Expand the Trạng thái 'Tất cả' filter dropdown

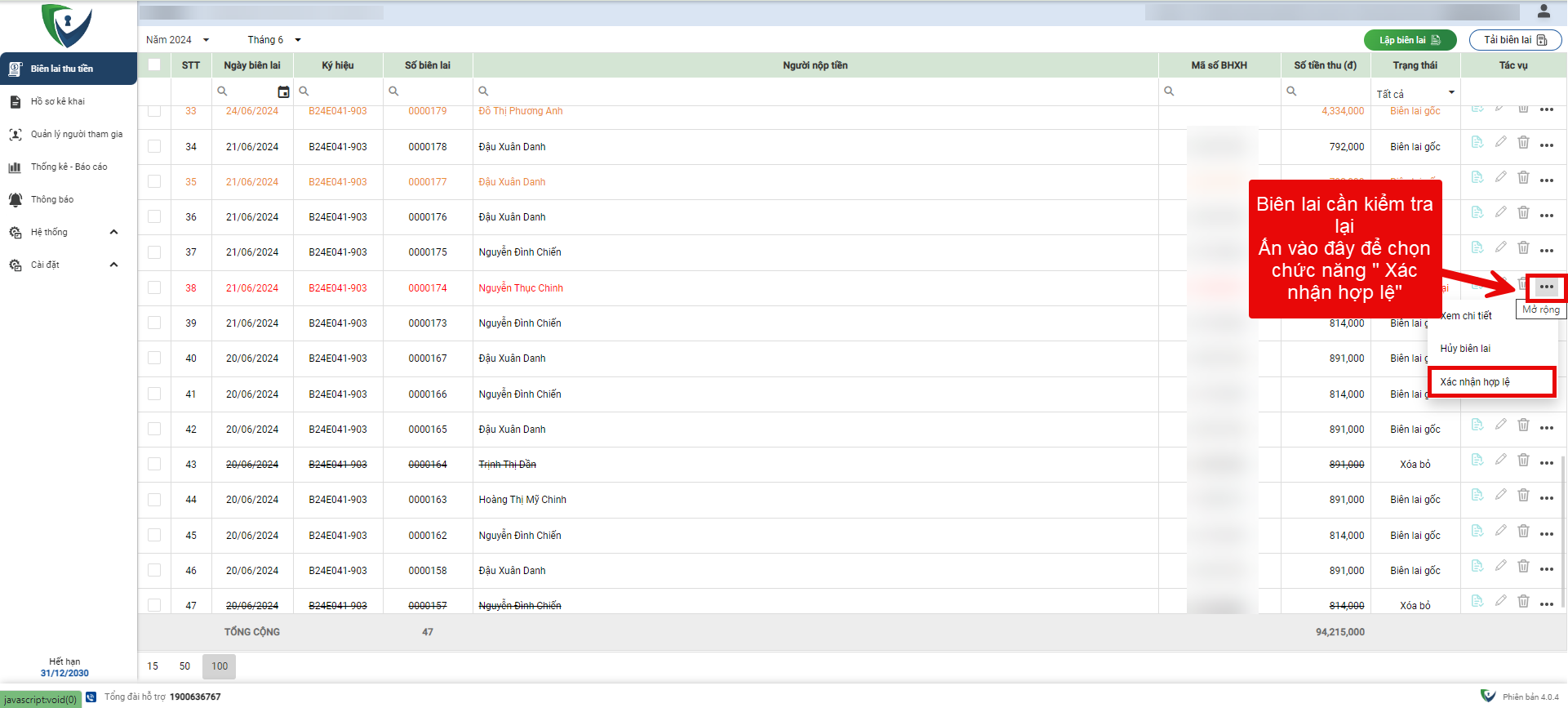tap(1415, 93)
